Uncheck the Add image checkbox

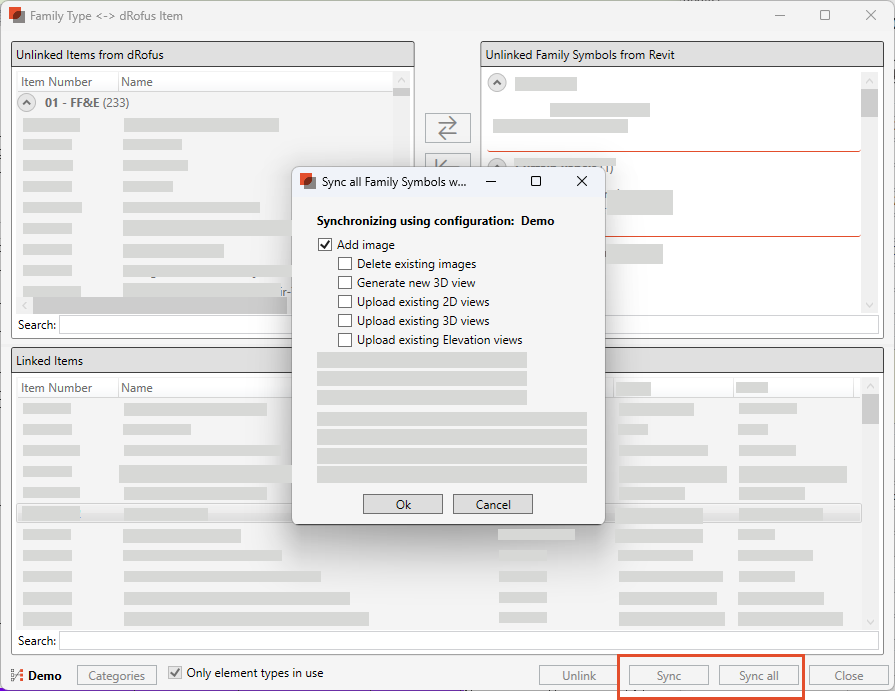pos(325,245)
